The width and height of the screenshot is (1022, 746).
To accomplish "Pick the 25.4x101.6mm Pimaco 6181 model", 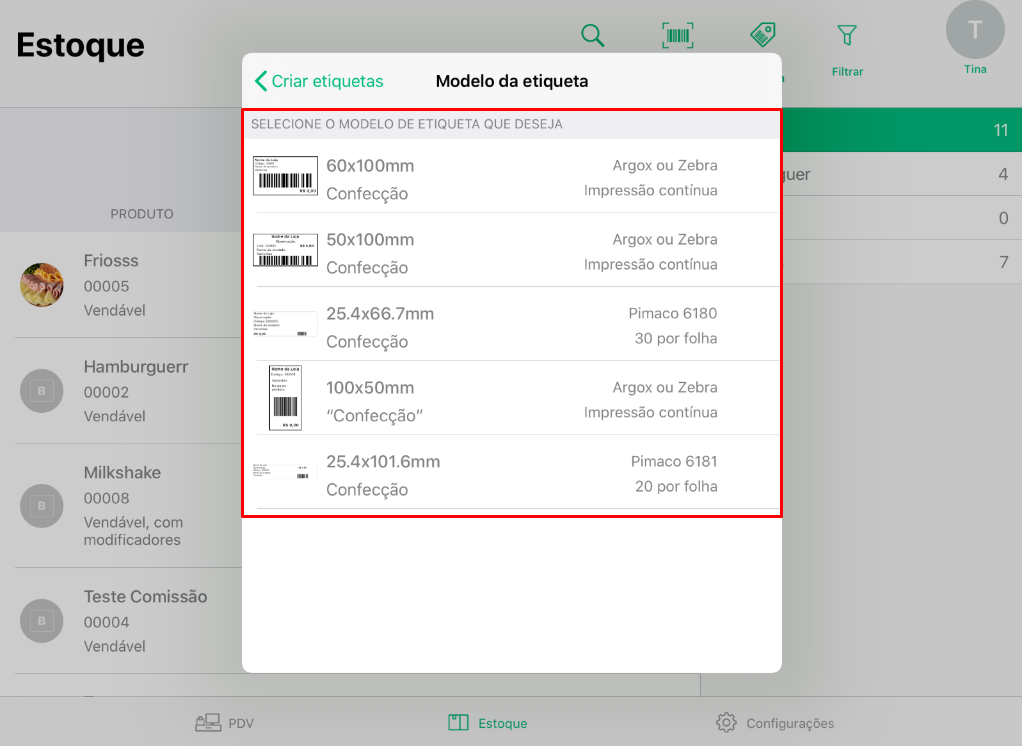I will (x=512, y=472).
